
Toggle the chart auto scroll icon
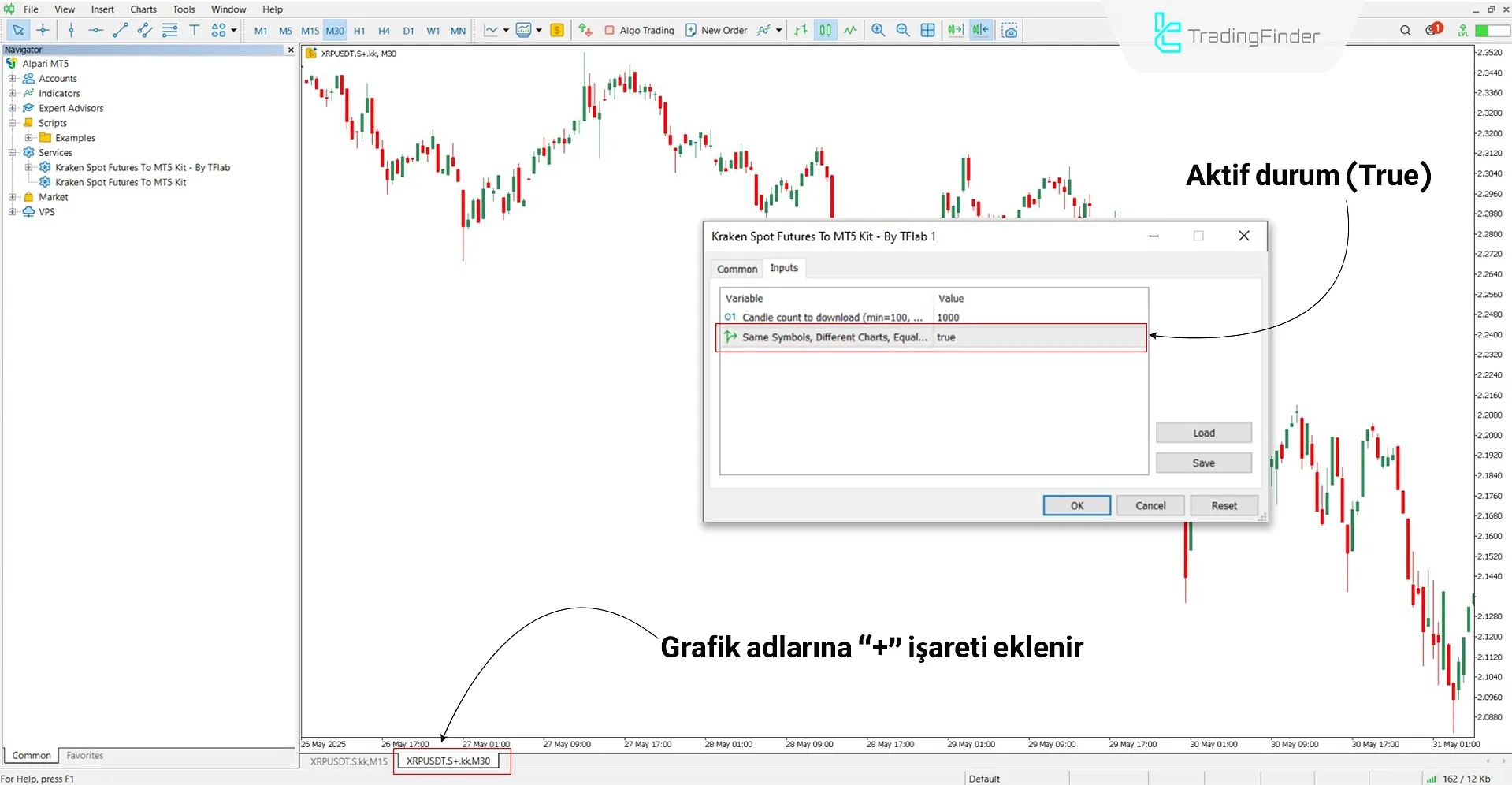[x=955, y=30]
